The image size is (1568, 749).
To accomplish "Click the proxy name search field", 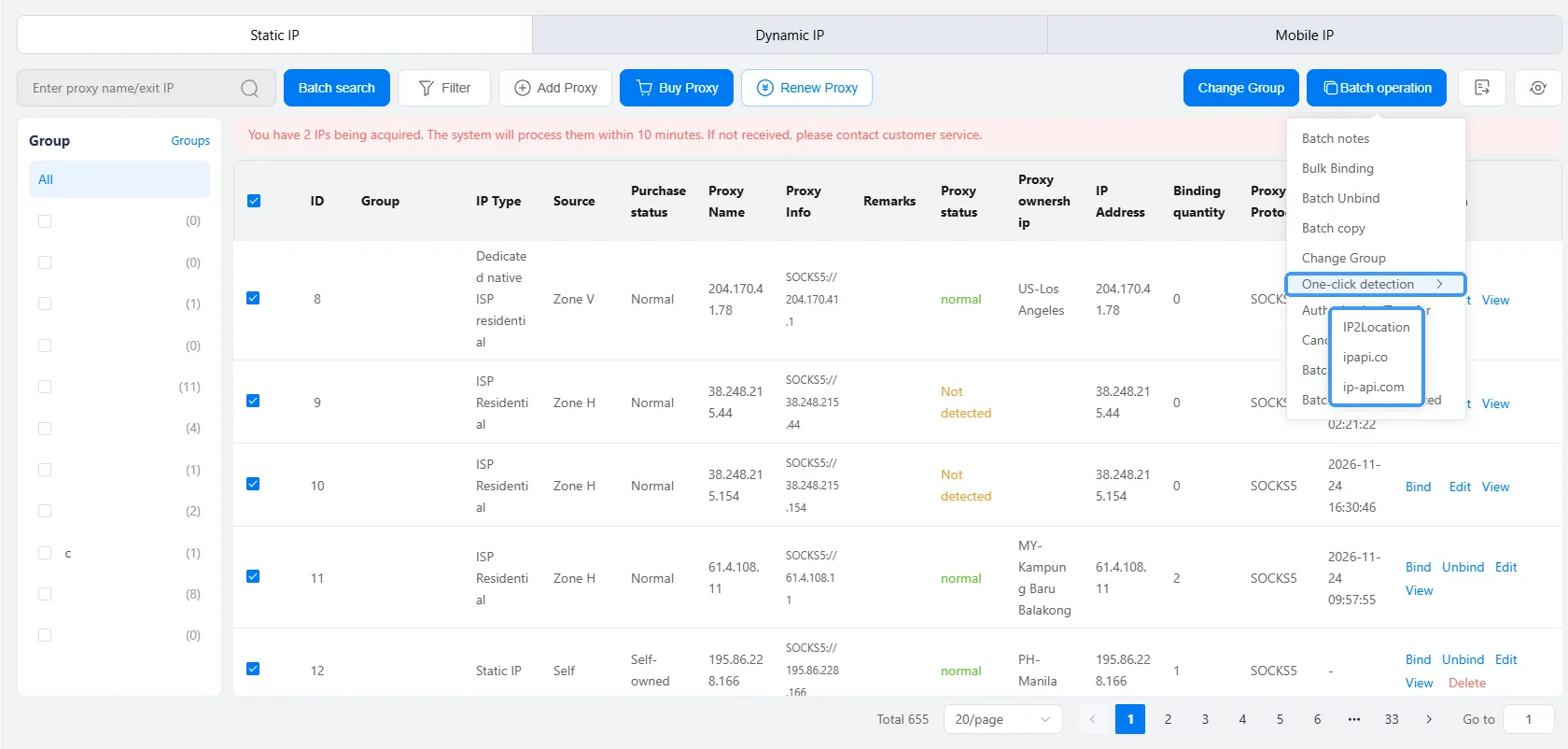I will [x=147, y=88].
